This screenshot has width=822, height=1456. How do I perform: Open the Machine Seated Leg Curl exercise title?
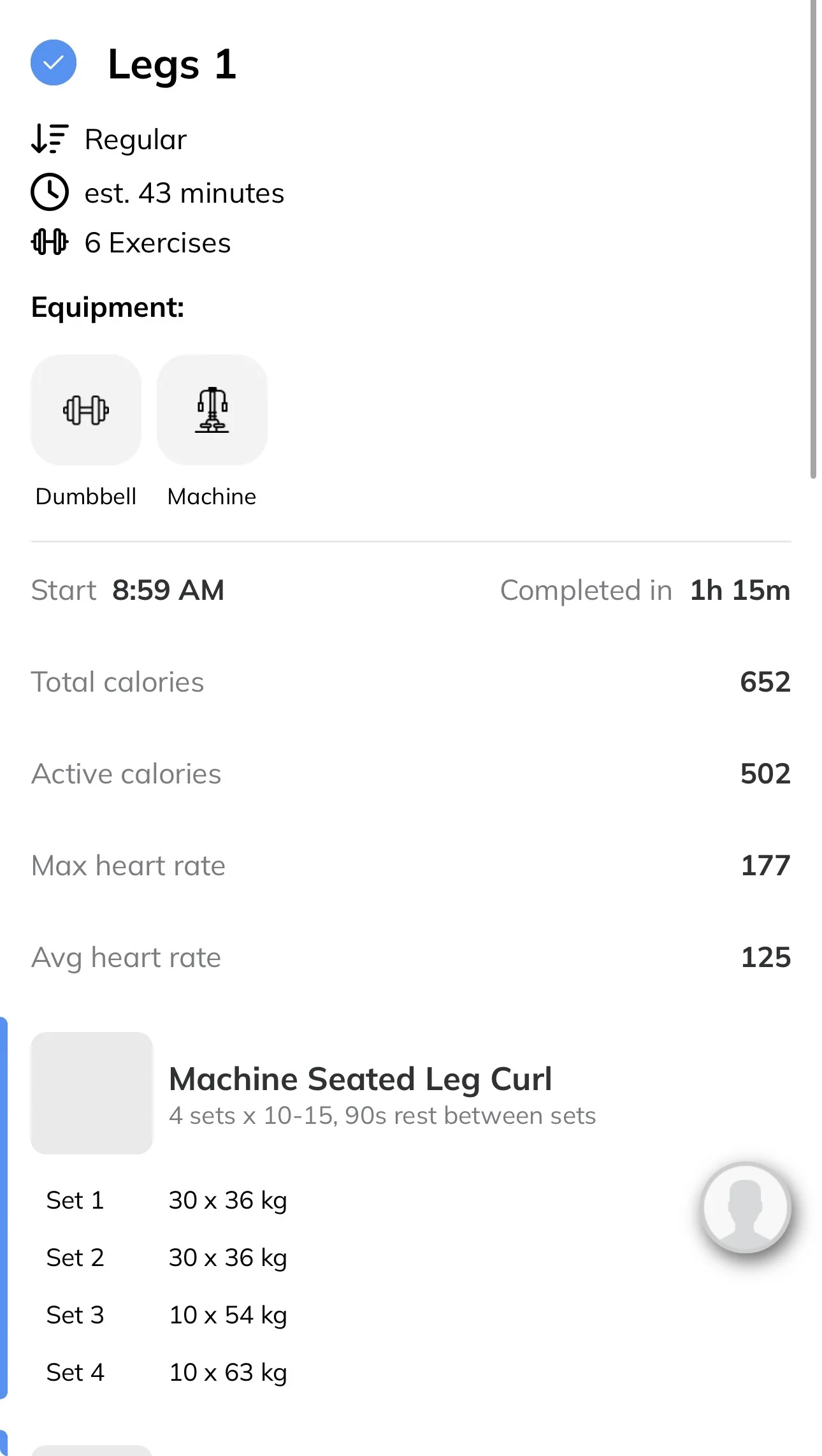[360, 1079]
